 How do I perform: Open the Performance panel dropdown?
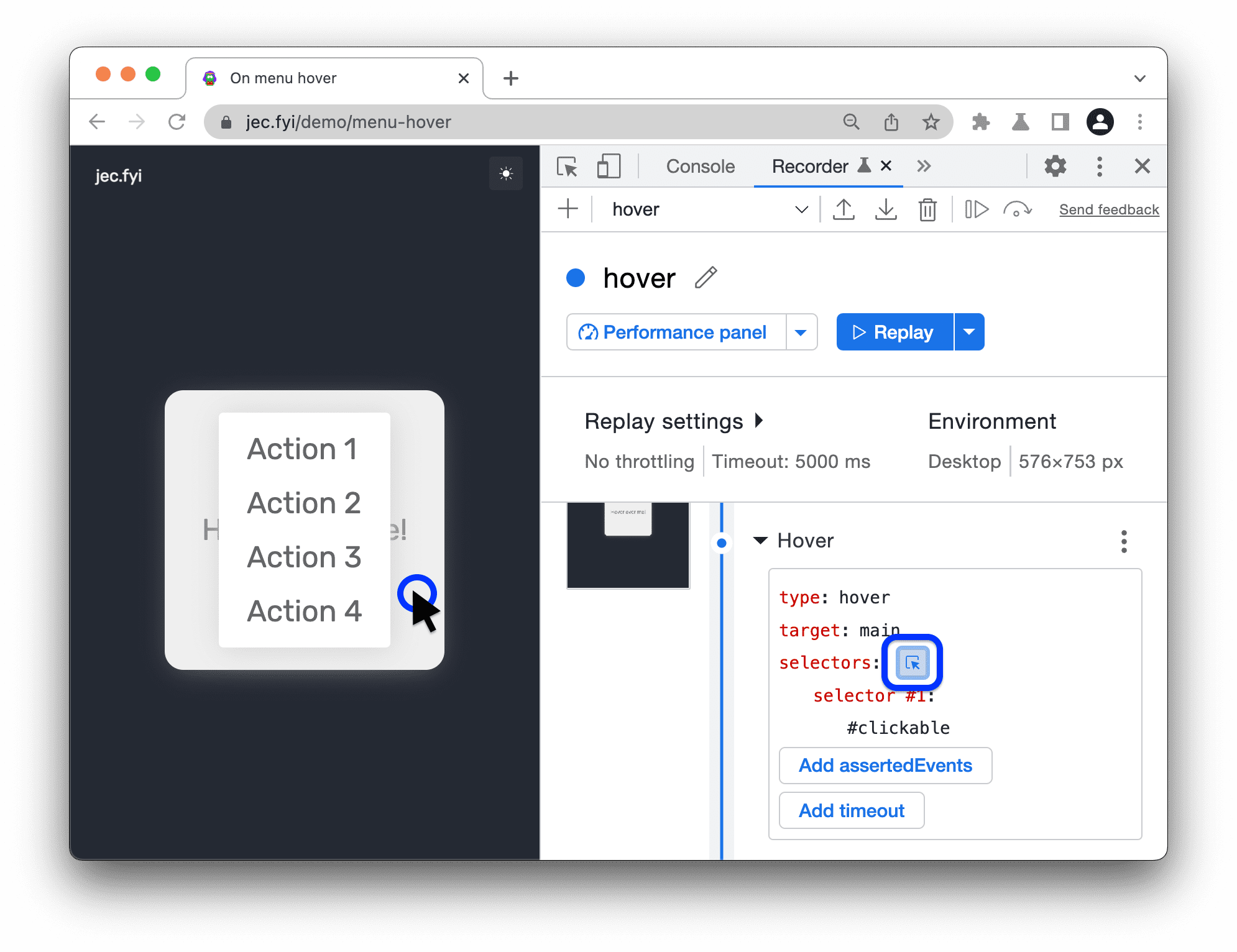coord(800,332)
